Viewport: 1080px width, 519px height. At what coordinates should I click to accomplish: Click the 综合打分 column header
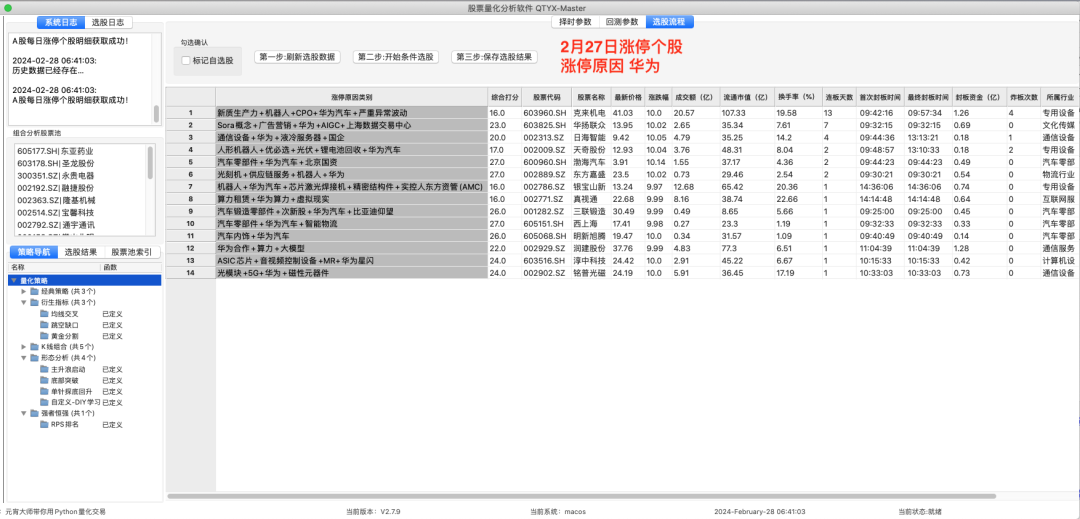pyautogui.click(x=504, y=97)
